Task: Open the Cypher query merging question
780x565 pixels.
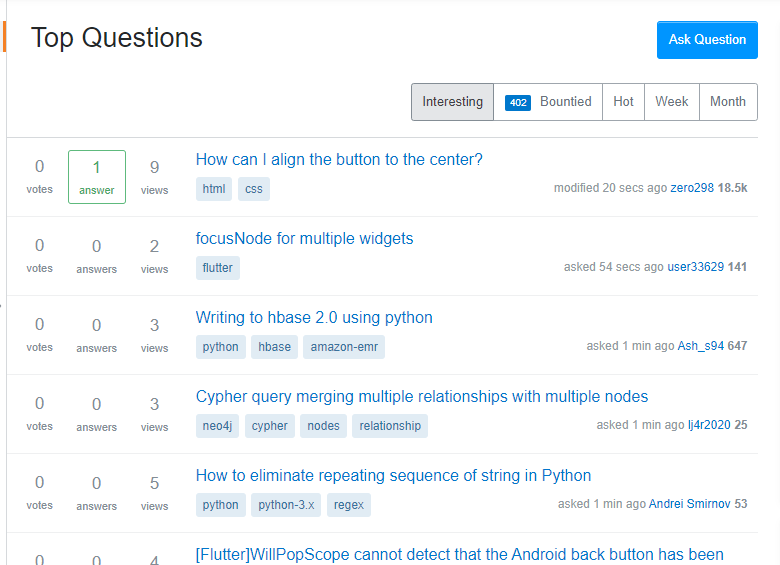Action: coord(421,397)
